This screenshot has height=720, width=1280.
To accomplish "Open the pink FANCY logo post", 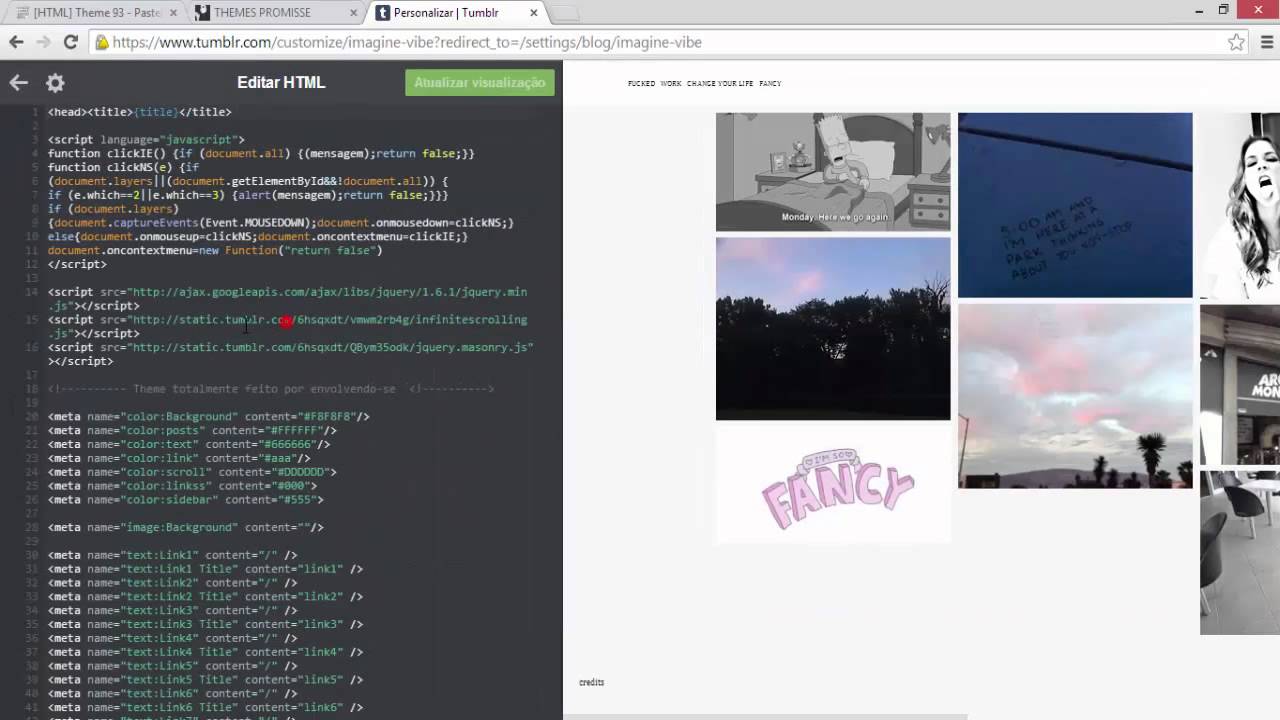I will pyautogui.click(x=833, y=486).
